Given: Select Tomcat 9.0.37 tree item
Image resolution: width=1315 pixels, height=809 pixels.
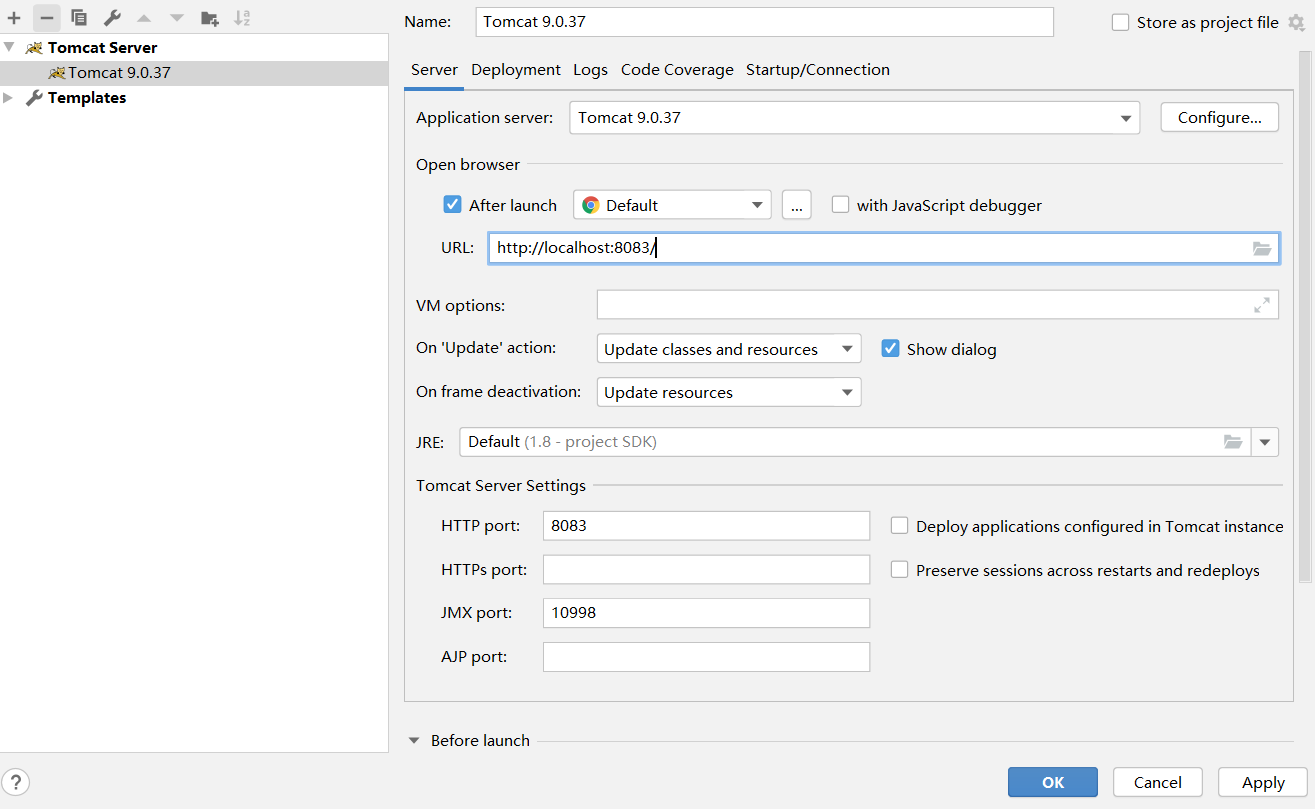Looking at the screenshot, I should coord(194,73).
